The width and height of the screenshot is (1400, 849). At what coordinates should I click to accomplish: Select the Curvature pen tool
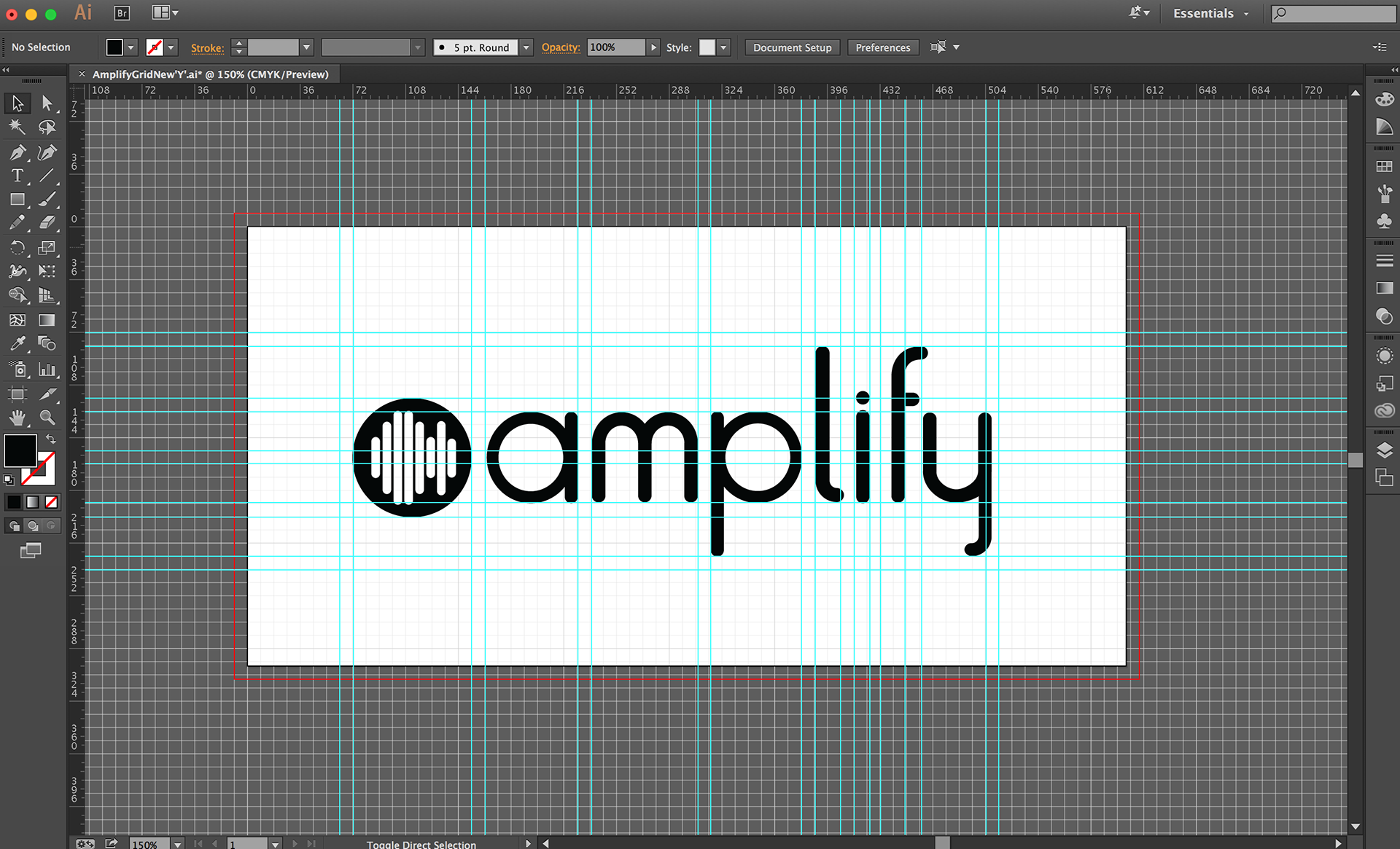point(47,152)
